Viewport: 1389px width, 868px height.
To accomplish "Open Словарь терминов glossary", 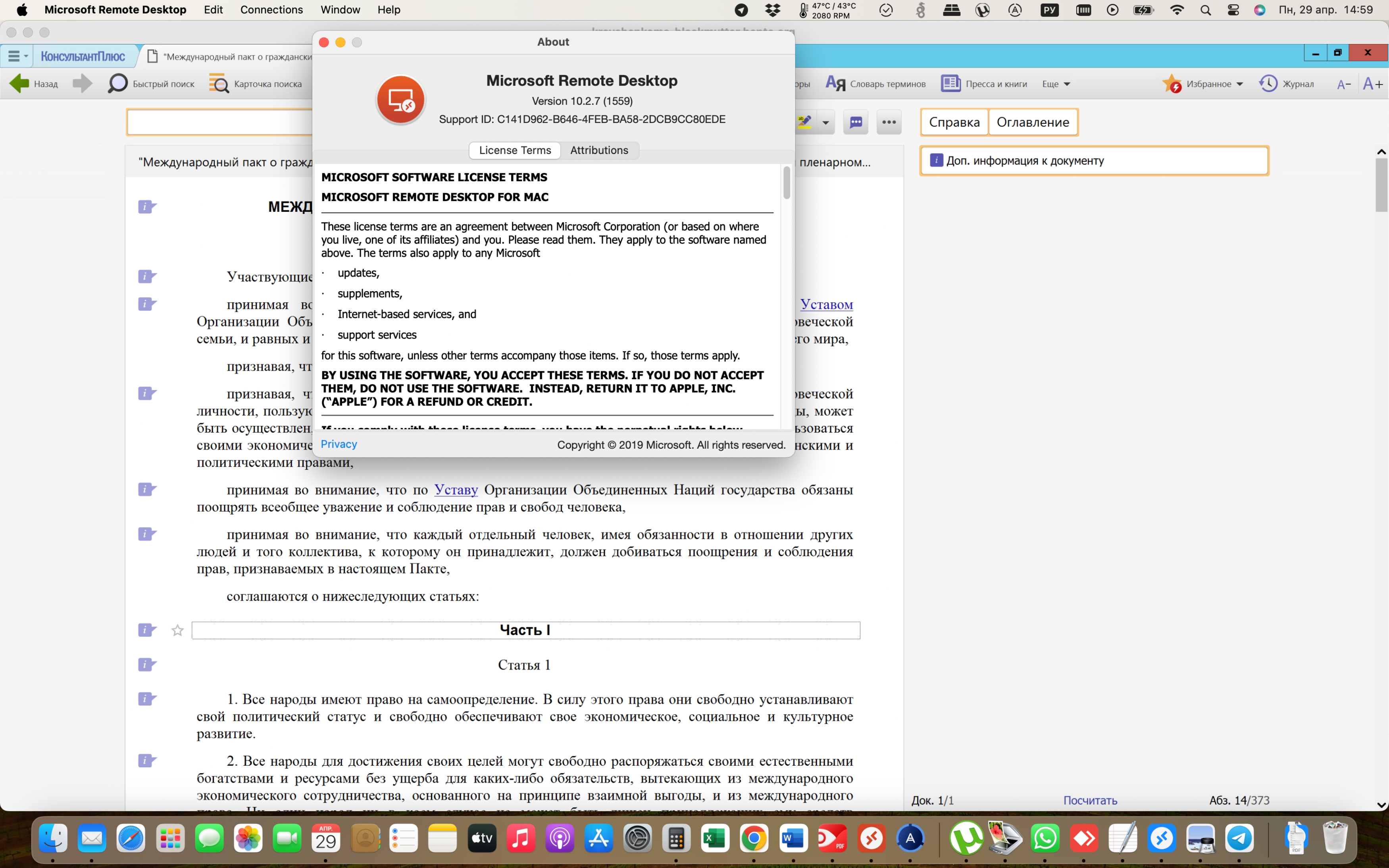I will (x=875, y=84).
